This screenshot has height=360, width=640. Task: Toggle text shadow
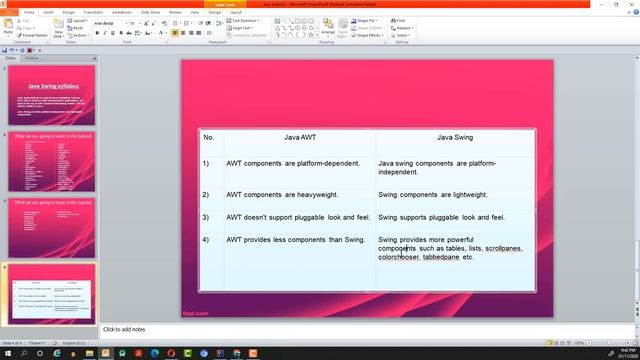click(121, 33)
